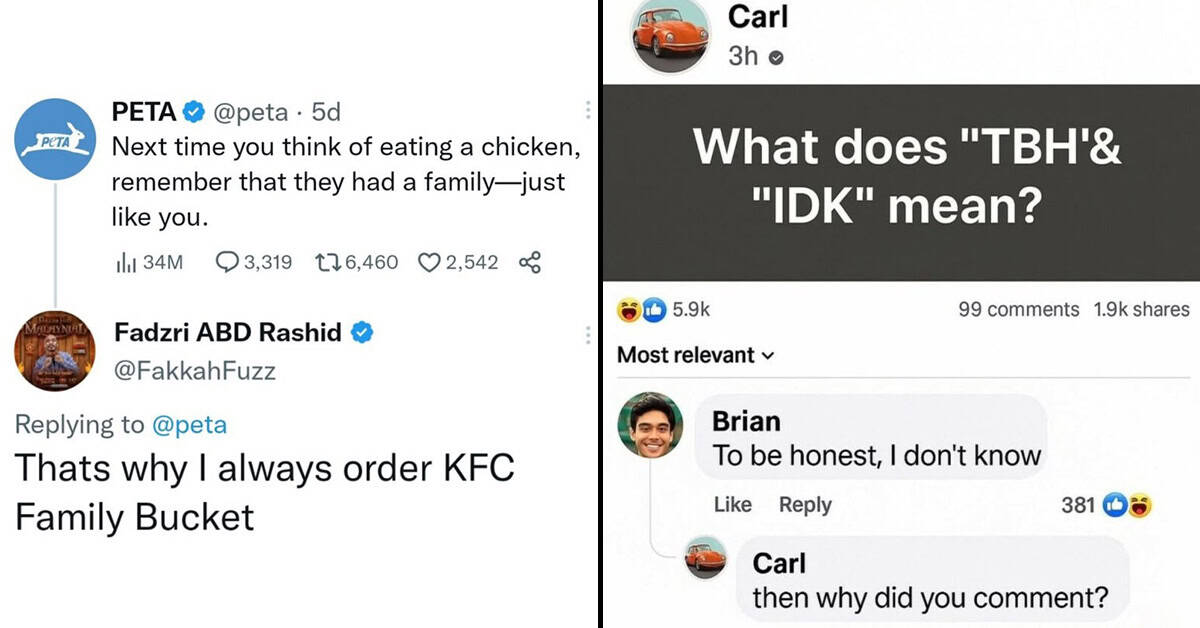
Task: Reply to Brian's comment
Action: pyautogui.click(x=805, y=505)
